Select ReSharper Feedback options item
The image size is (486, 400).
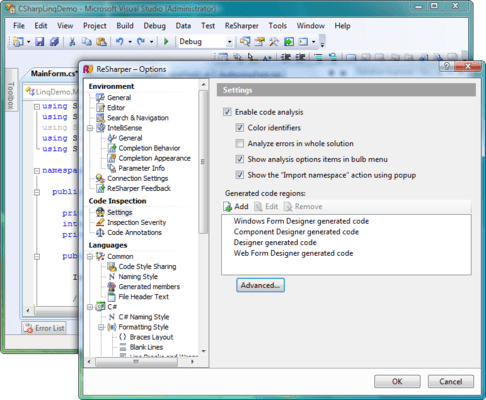(x=139, y=188)
